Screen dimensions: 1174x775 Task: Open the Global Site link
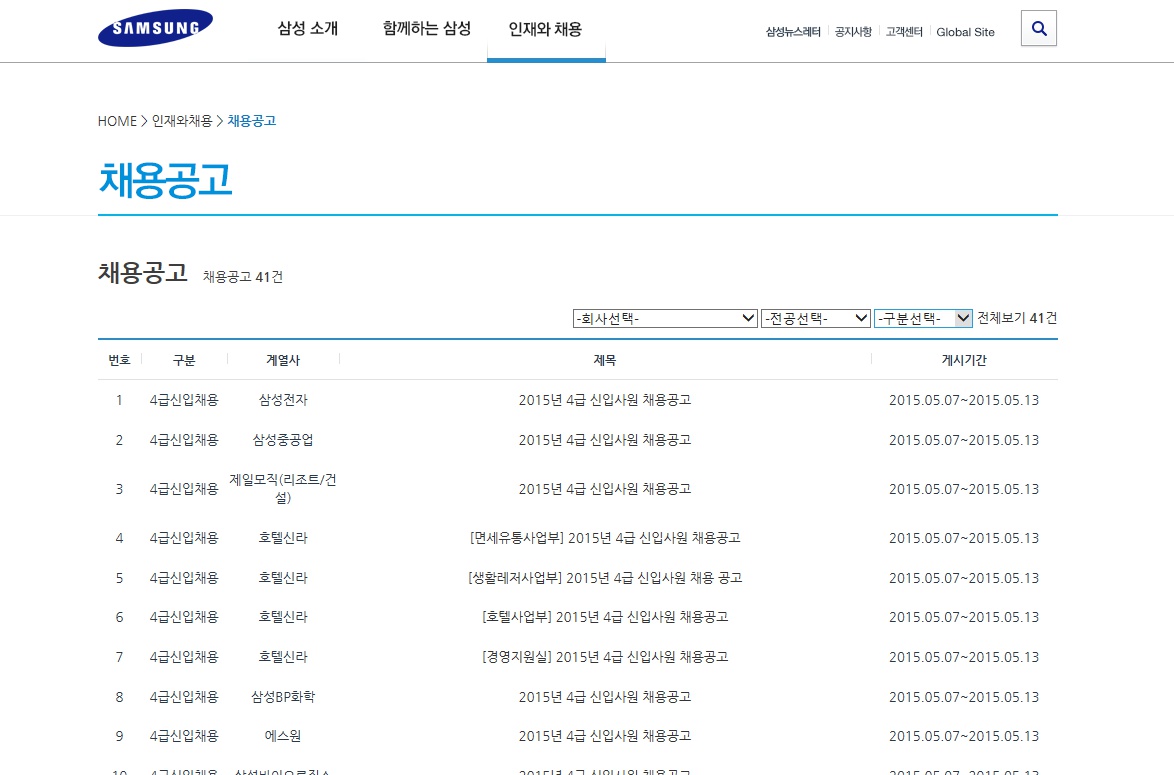[965, 31]
